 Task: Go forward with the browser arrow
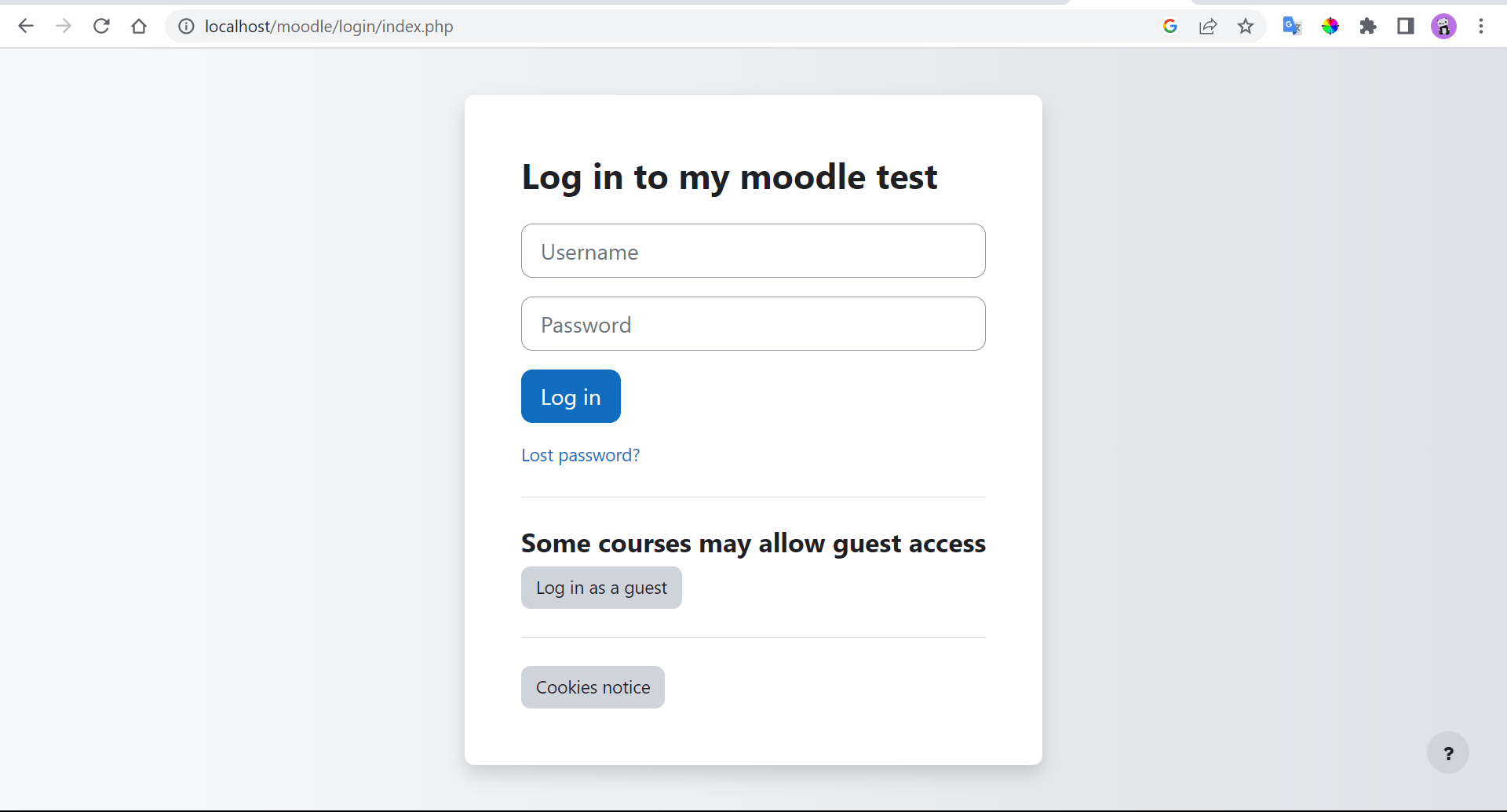[x=64, y=26]
